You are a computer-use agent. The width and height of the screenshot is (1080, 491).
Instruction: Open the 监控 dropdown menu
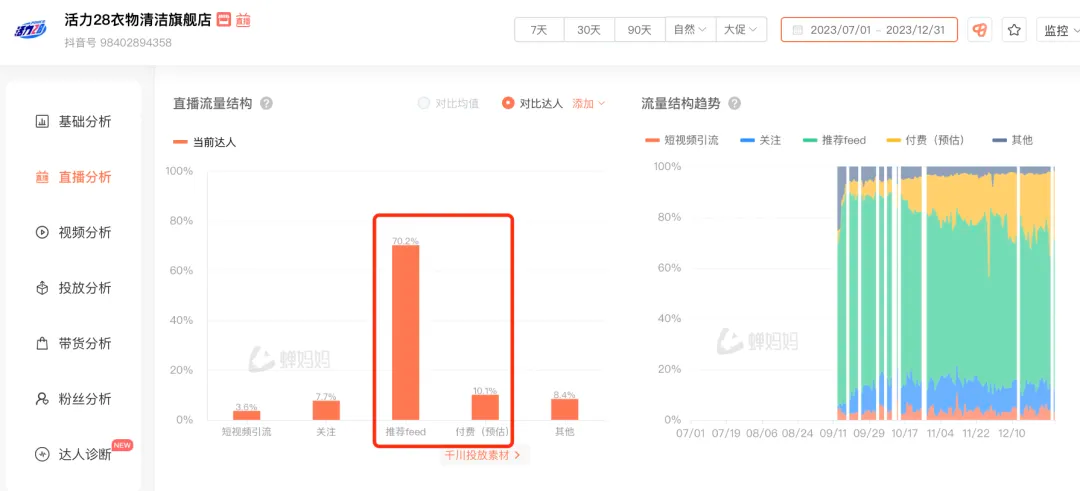pyautogui.click(x=1060, y=30)
